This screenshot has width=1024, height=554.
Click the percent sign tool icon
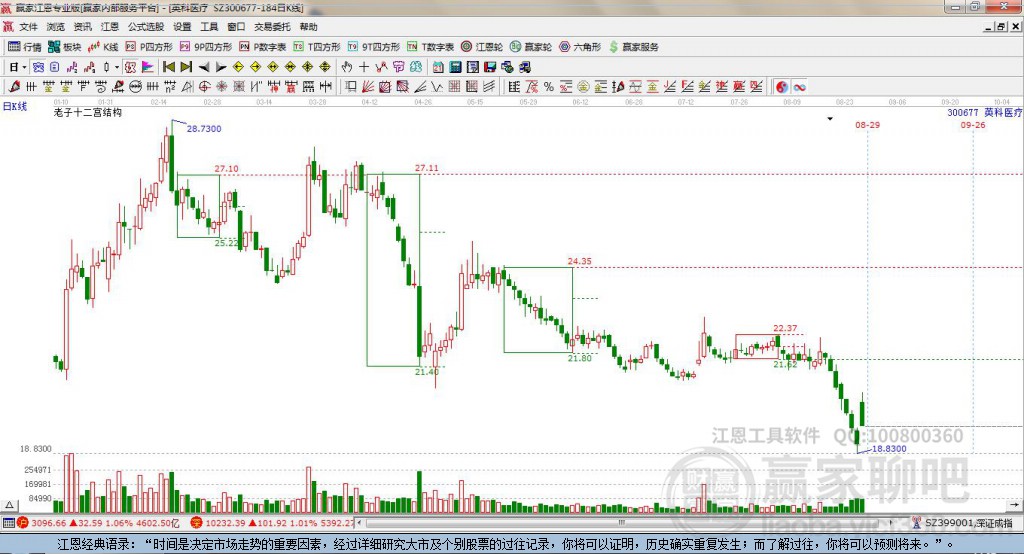(549, 86)
